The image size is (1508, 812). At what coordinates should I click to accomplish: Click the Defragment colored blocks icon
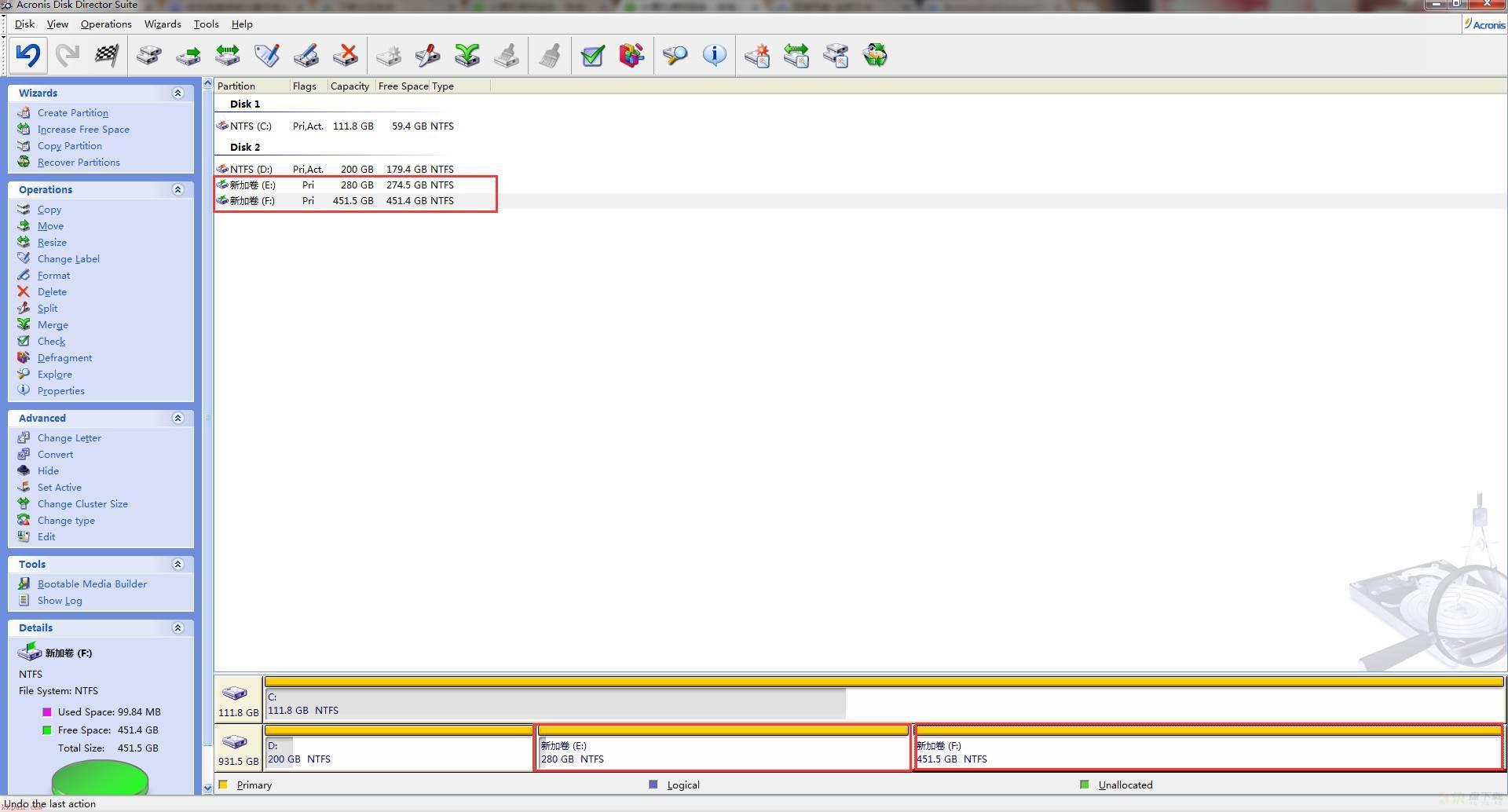[x=632, y=55]
